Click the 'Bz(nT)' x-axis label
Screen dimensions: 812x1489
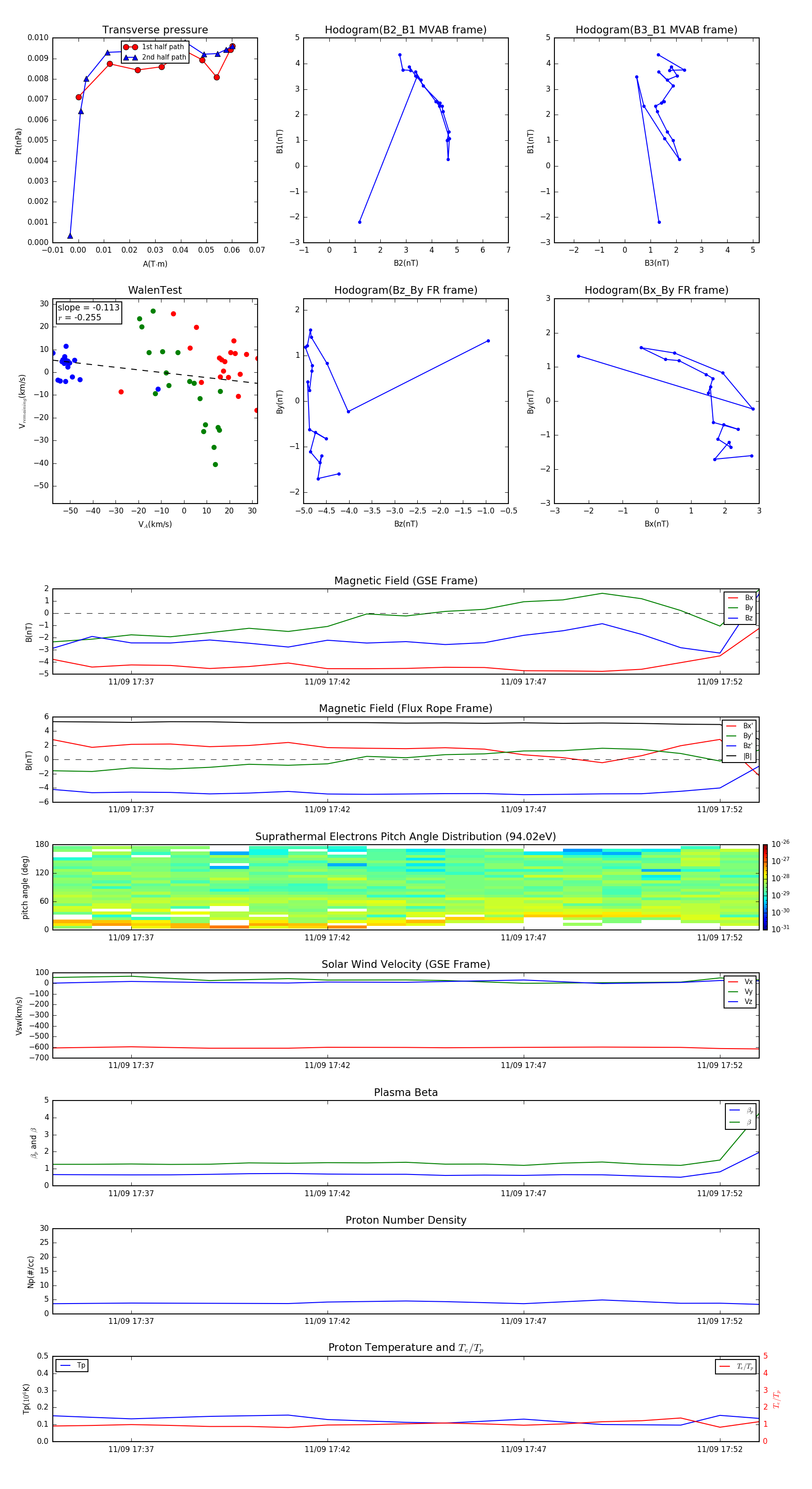[406, 524]
